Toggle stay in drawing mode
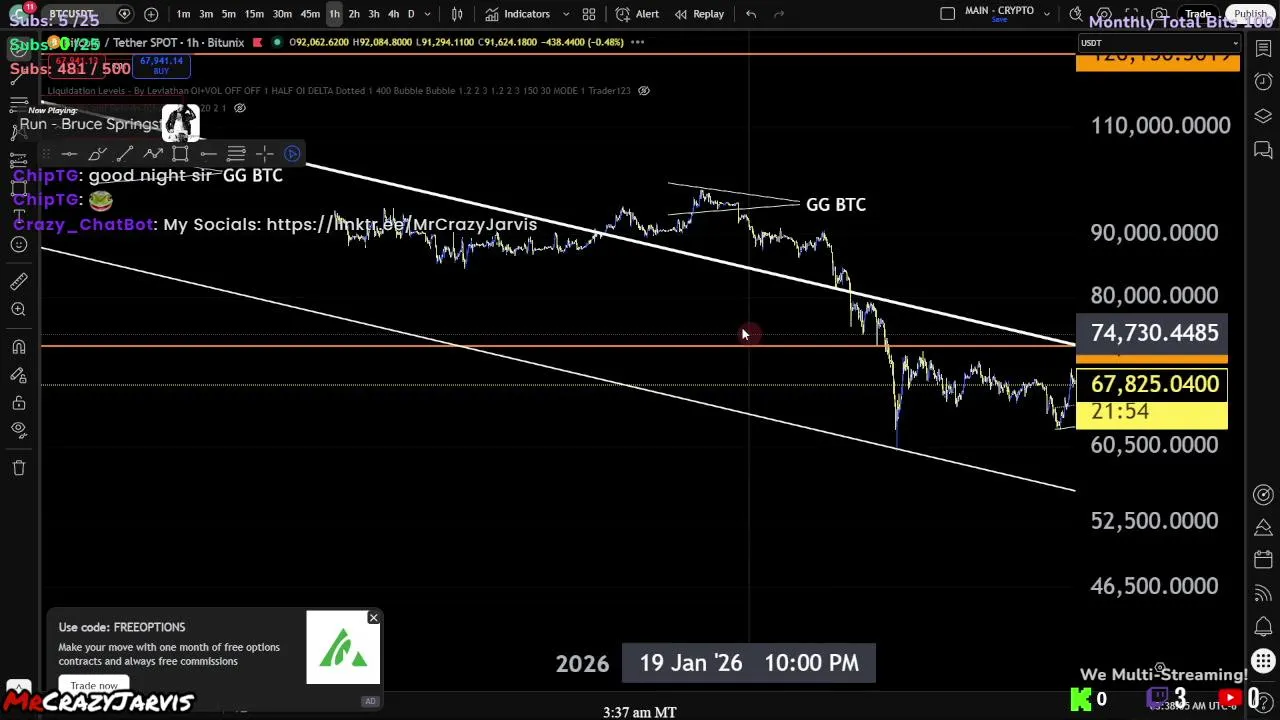Image resolution: width=1280 pixels, height=720 pixels. (x=19, y=375)
